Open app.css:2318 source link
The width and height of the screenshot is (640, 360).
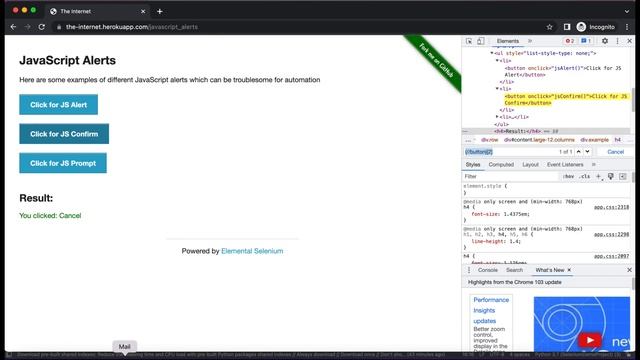pyautogui.click(x=611, y=207)
